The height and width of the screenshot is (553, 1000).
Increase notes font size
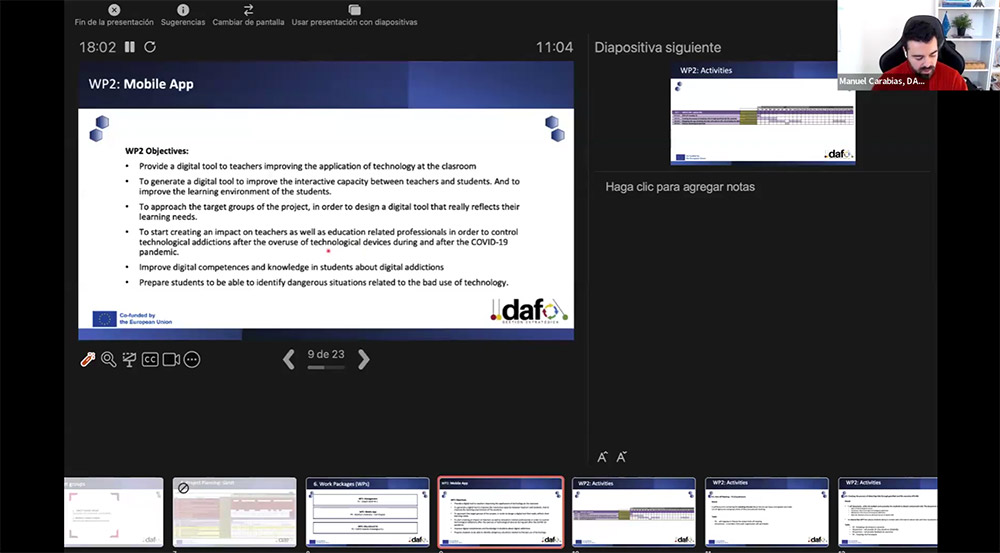(602, 457)
